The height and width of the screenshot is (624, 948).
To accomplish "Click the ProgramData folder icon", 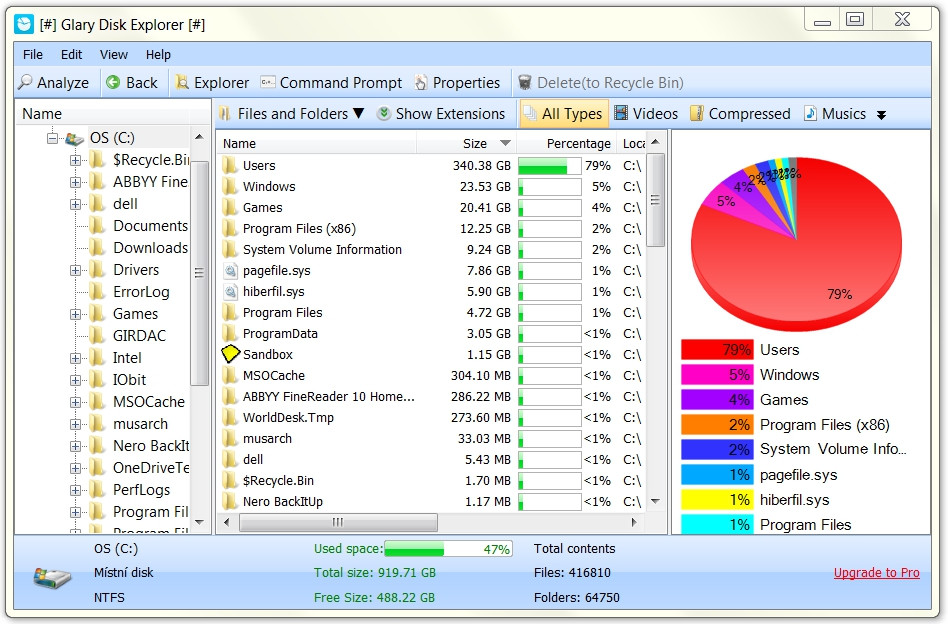I will coord(230,333).
